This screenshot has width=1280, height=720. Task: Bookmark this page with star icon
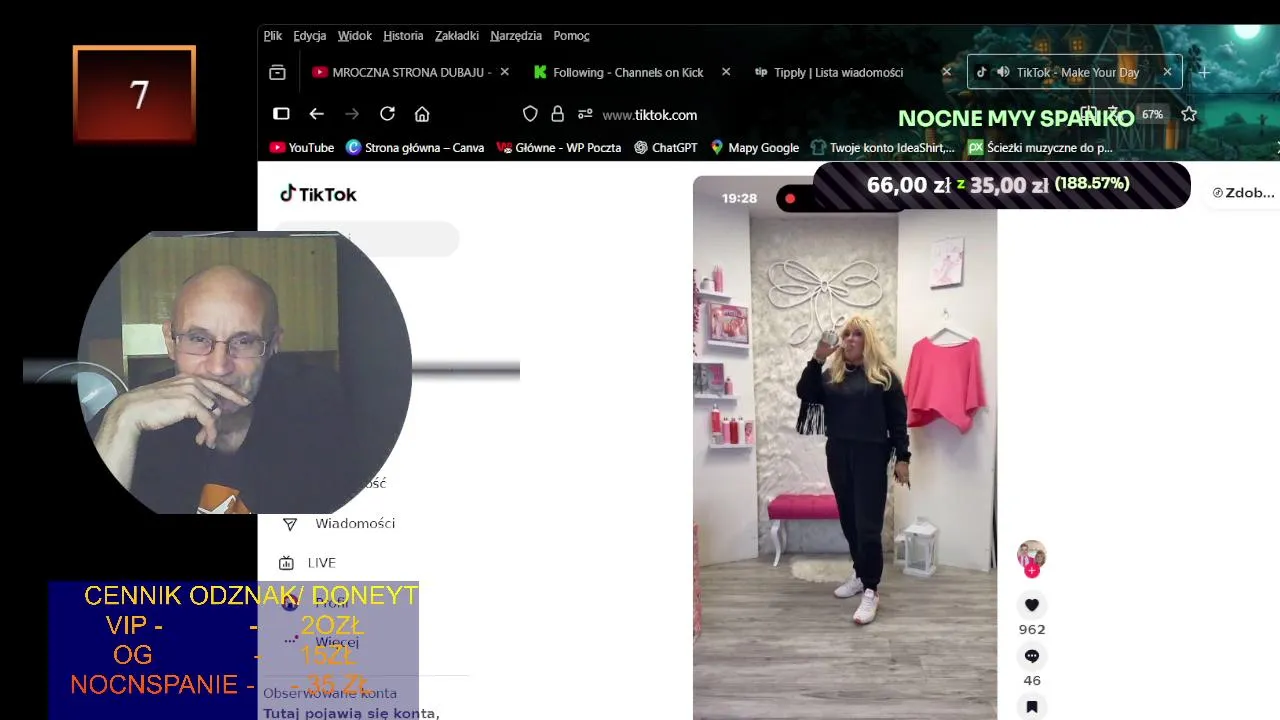click(x=1189, y=115)
